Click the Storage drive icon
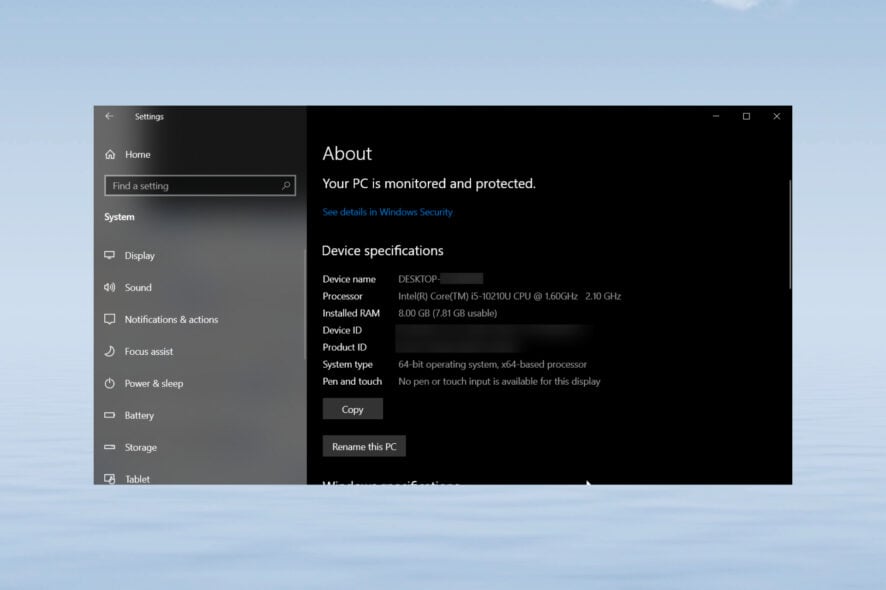This screenshot has height=590, width=886. pos(109,447)
